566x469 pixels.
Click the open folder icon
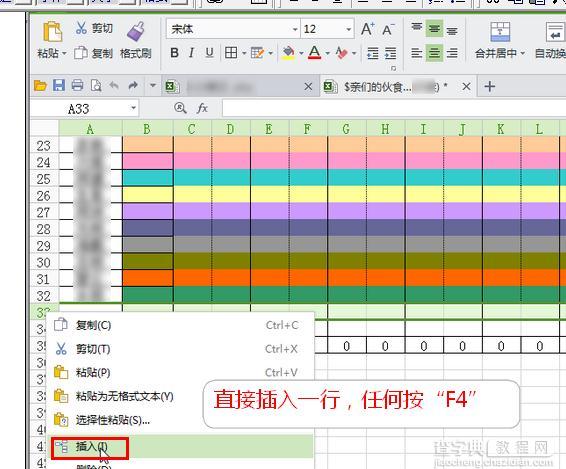coord(40,86)
